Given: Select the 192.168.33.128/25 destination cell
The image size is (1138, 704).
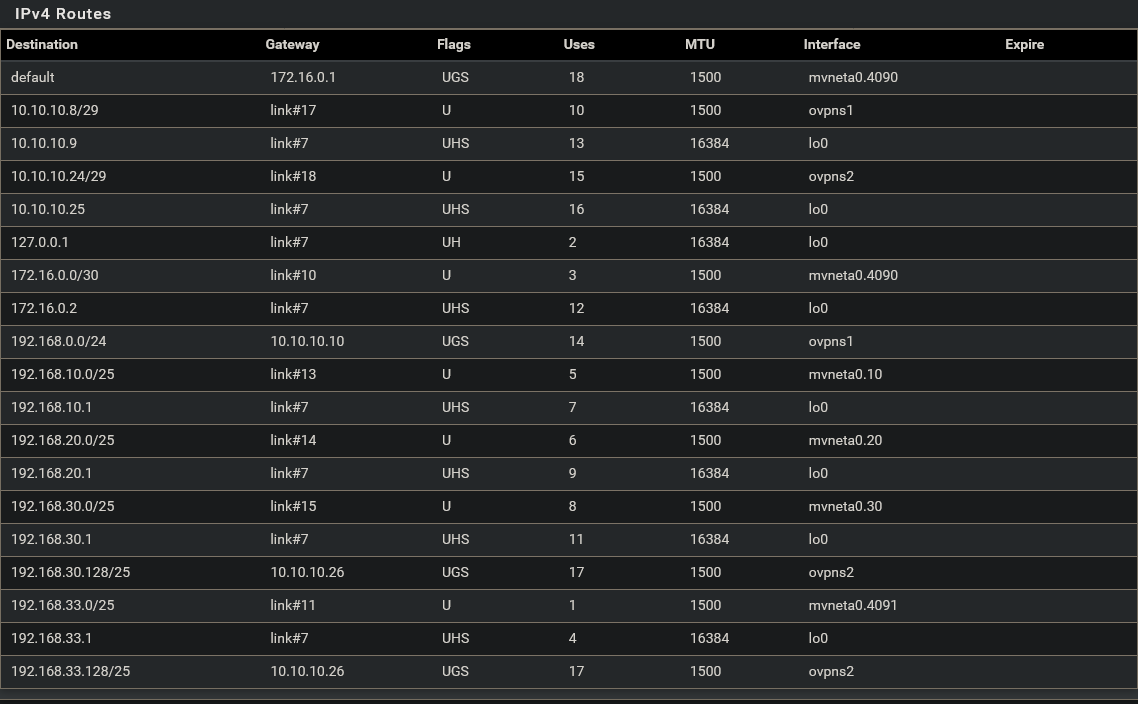Looking at the screenshot, I should tap(70, 671).
